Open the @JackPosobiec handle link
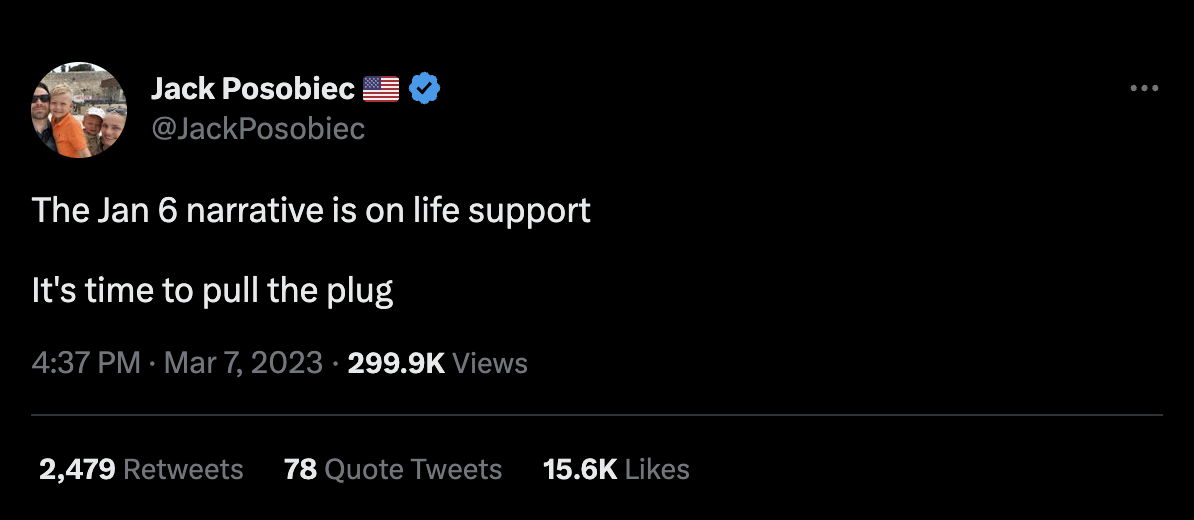This screenshot has height=520, width=1194. (257, 129)
